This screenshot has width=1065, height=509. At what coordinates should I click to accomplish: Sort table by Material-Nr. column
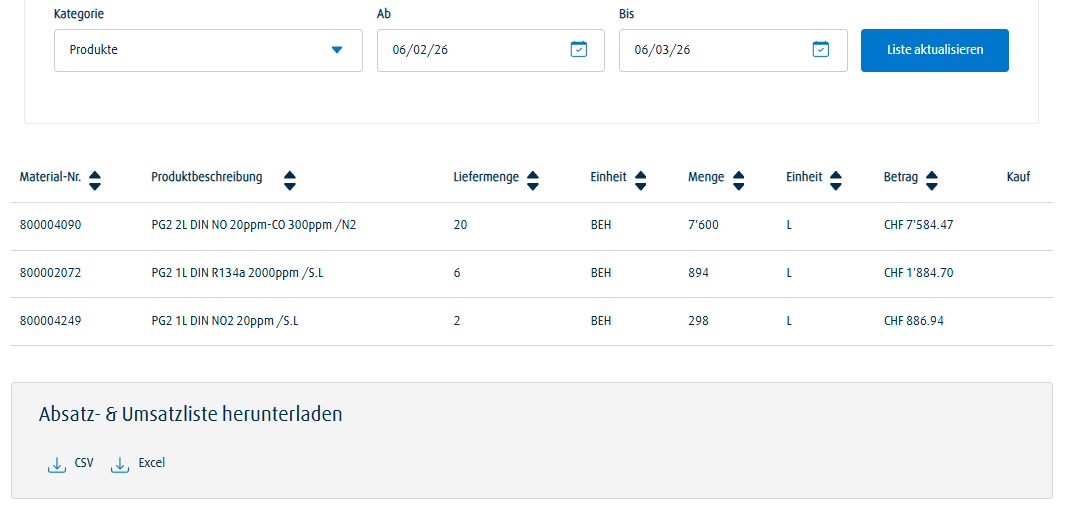(x=95, y=180)
